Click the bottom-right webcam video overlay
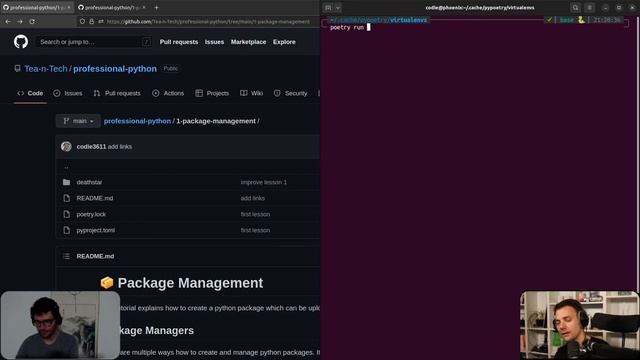Image resolution: width=640 pixels, height=360 pixels. coord(580,325)
